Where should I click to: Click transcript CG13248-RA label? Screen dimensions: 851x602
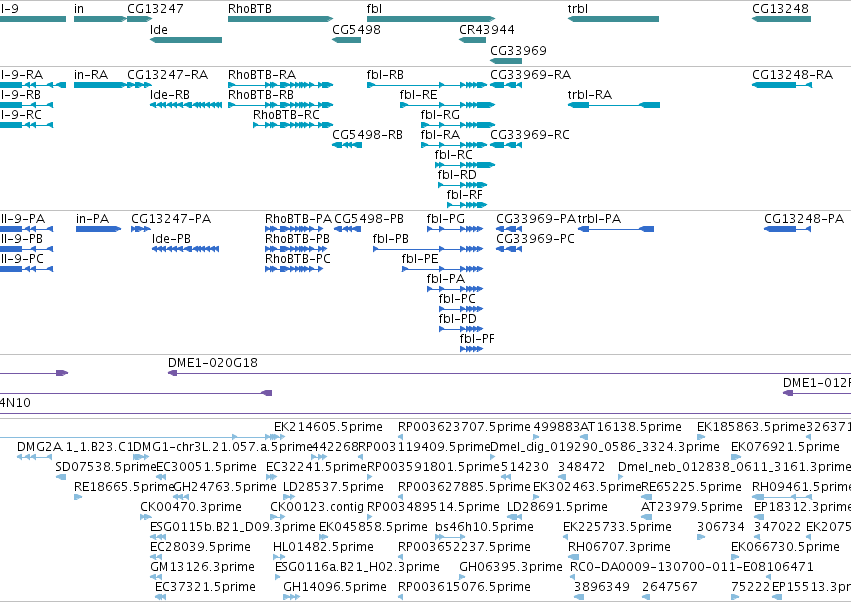(792, 74)
